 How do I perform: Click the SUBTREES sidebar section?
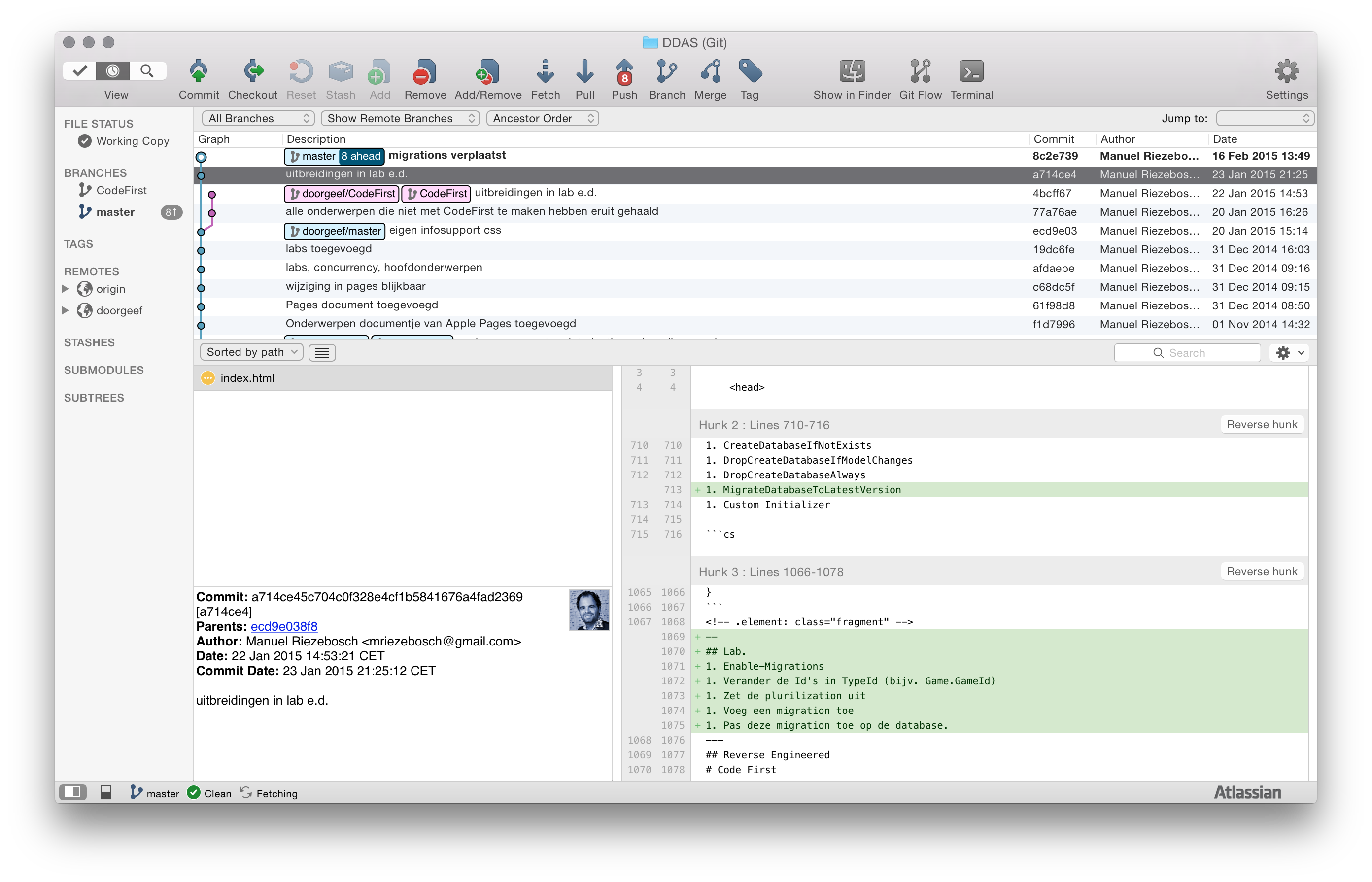(94, 398)
